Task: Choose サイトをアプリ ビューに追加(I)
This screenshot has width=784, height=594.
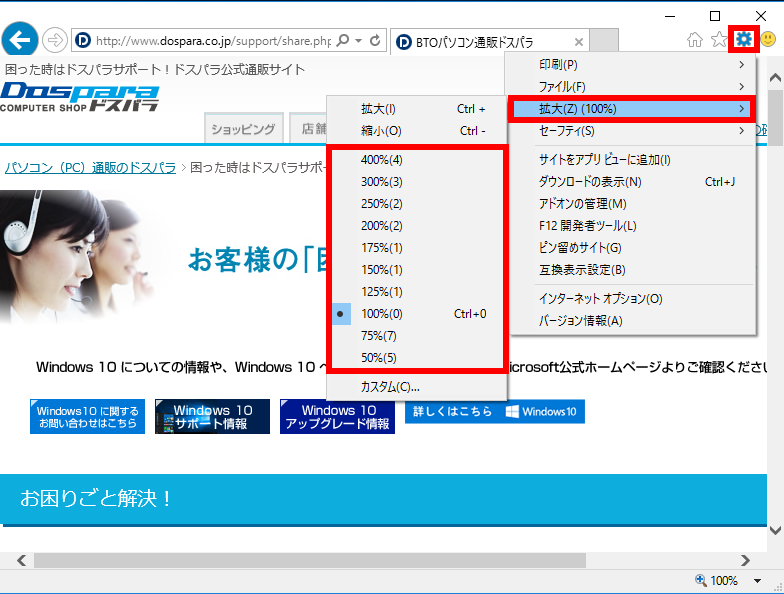Action: (x=632, y=160)
